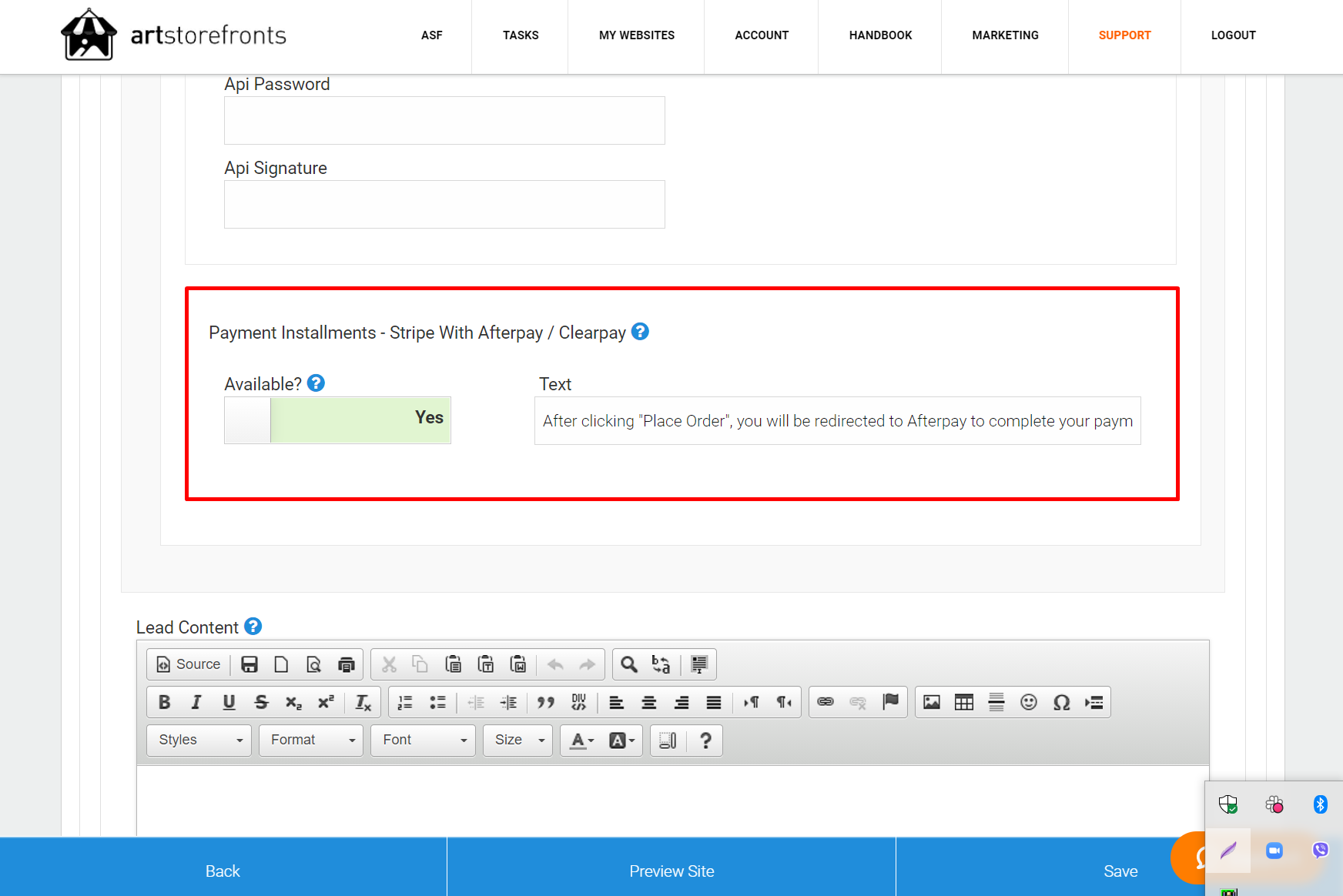Open the Find (magnifier) tool
This screenshot has height=896, width=1343.
tap(629, 664)
